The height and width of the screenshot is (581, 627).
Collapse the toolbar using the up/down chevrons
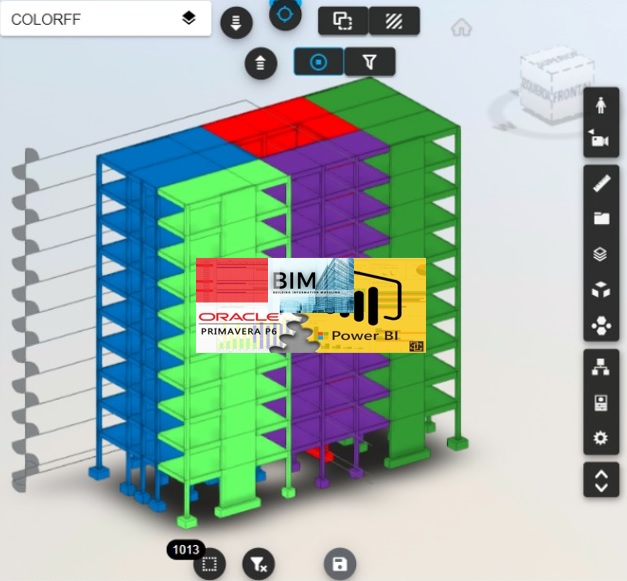[x=601, y=480]
